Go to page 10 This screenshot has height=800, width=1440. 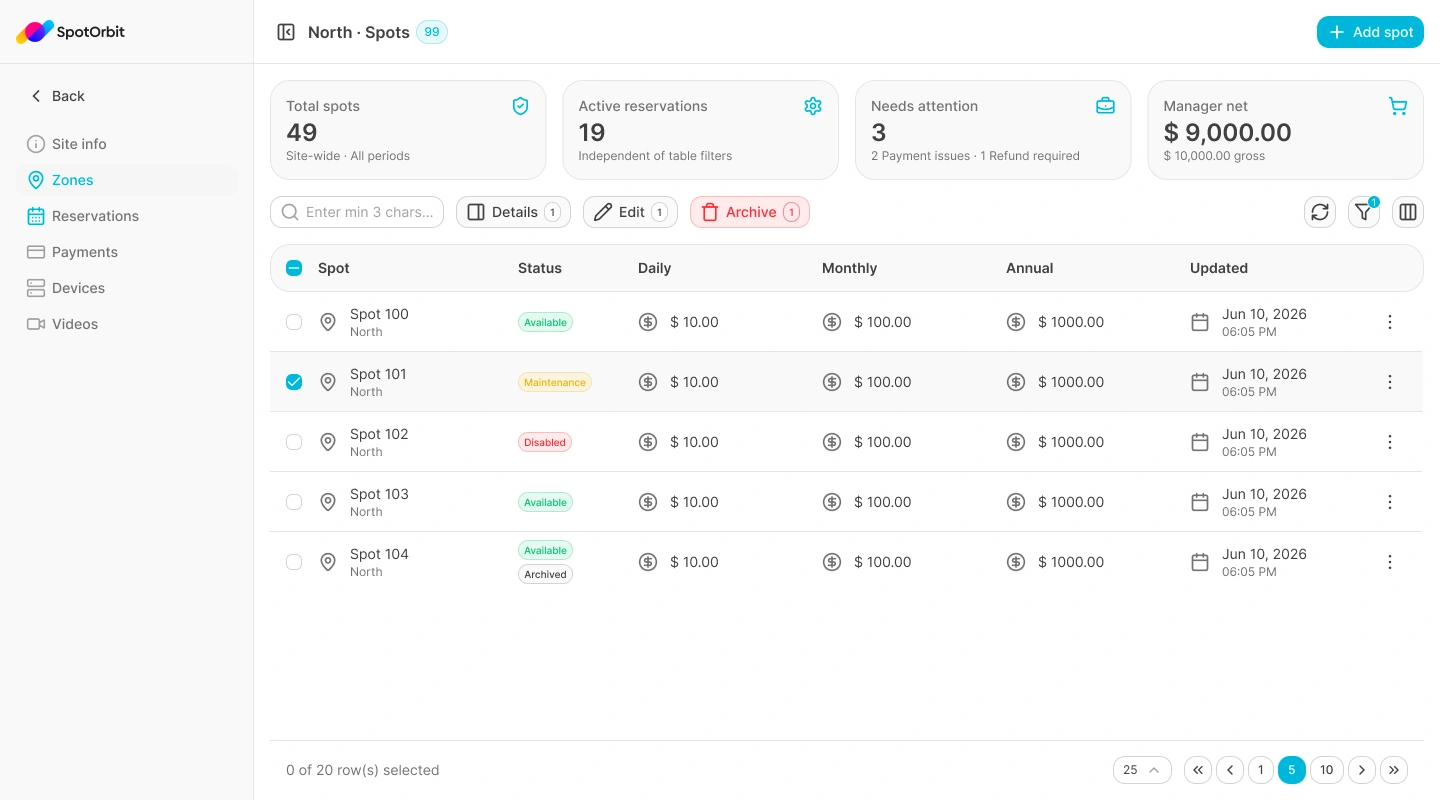[x=1326, y=770]
